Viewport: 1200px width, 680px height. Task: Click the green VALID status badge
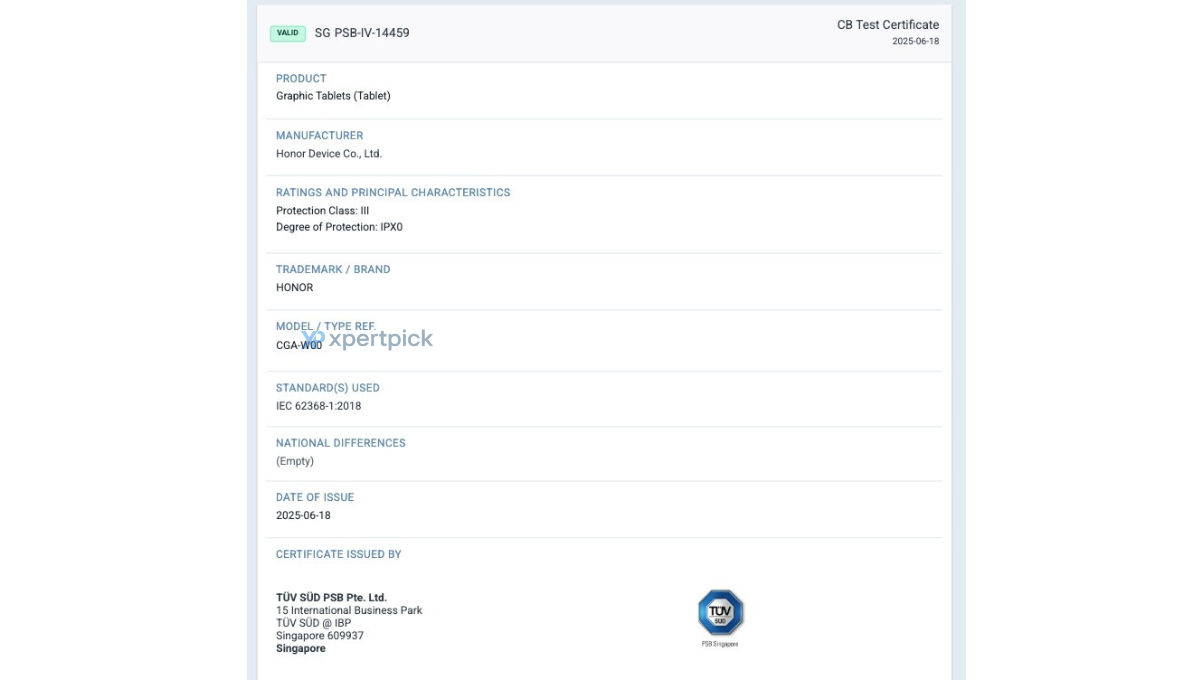tap(288, 33)
